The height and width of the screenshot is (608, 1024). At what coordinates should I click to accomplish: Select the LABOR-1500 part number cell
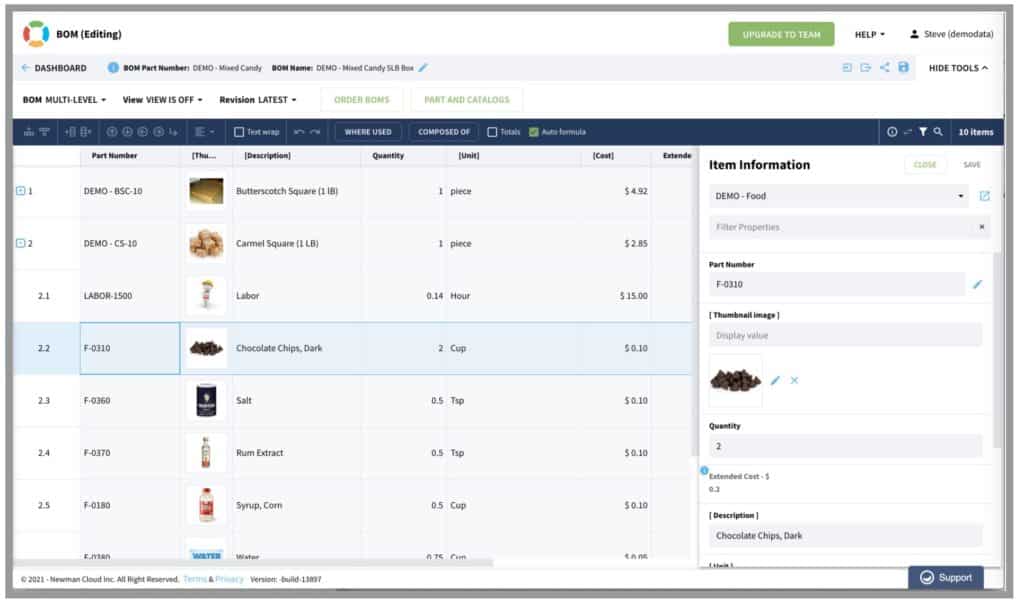130,296
